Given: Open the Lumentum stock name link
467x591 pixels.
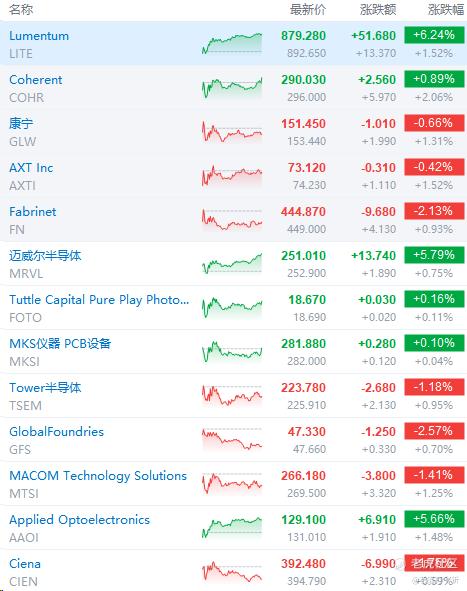Looking at the screenshot, I should 39,36.
